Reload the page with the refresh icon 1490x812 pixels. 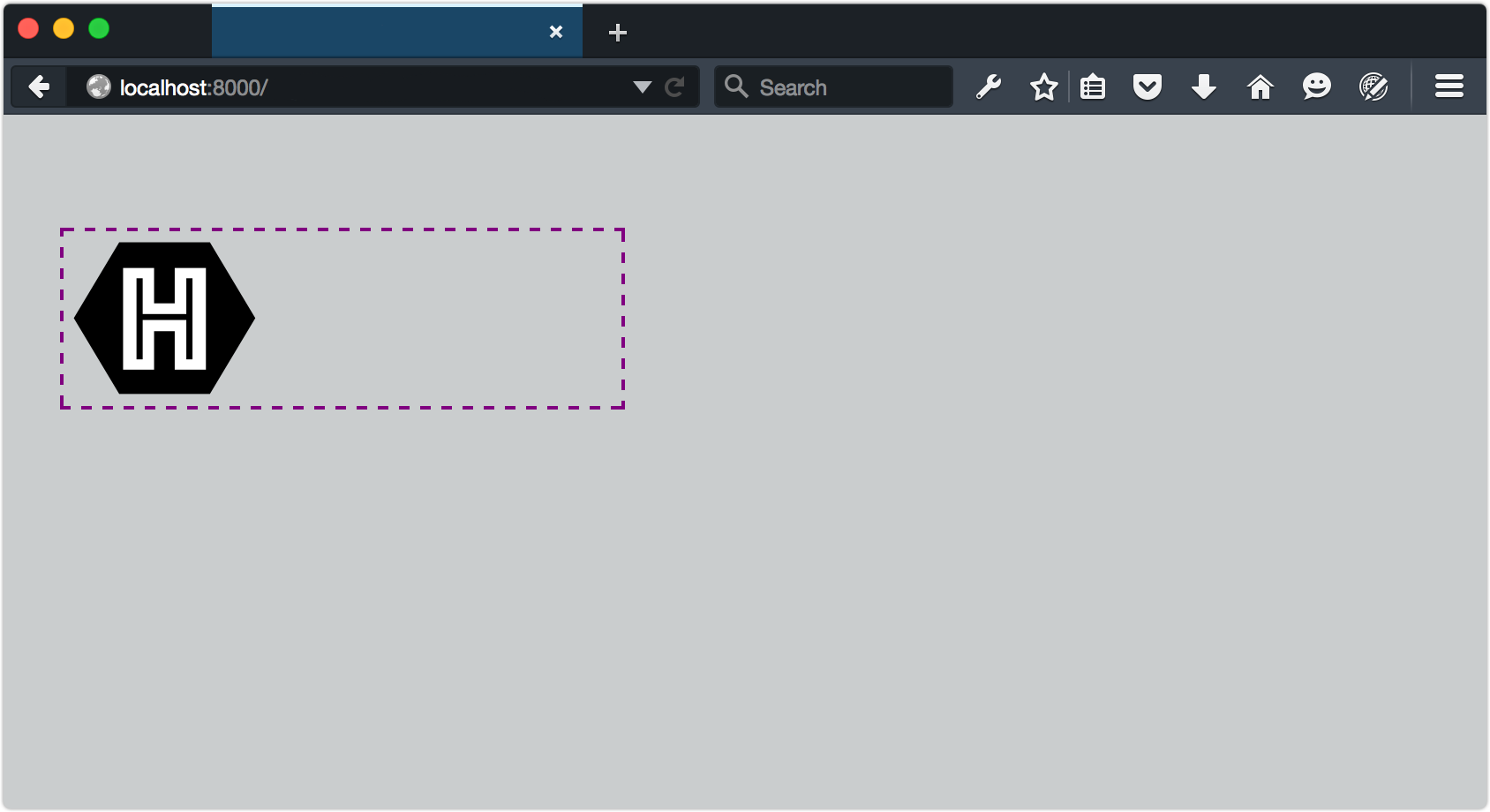[x=674, y=86]
